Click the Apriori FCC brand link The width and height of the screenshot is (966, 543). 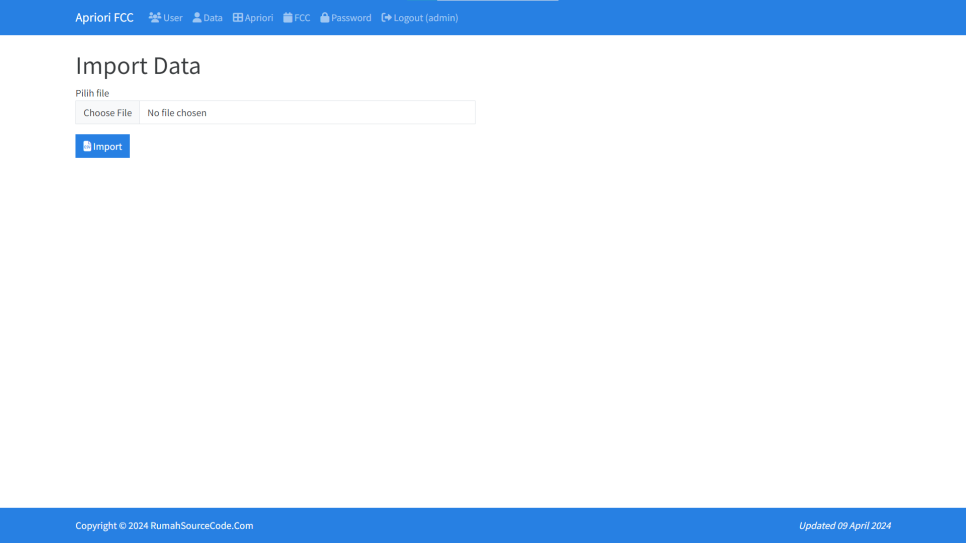(x=104, y=18)
